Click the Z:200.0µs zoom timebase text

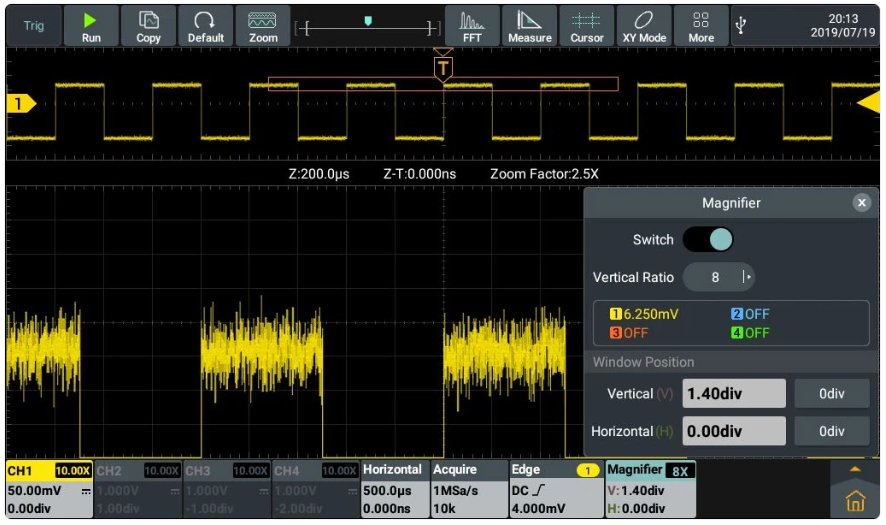click(319, 174)
